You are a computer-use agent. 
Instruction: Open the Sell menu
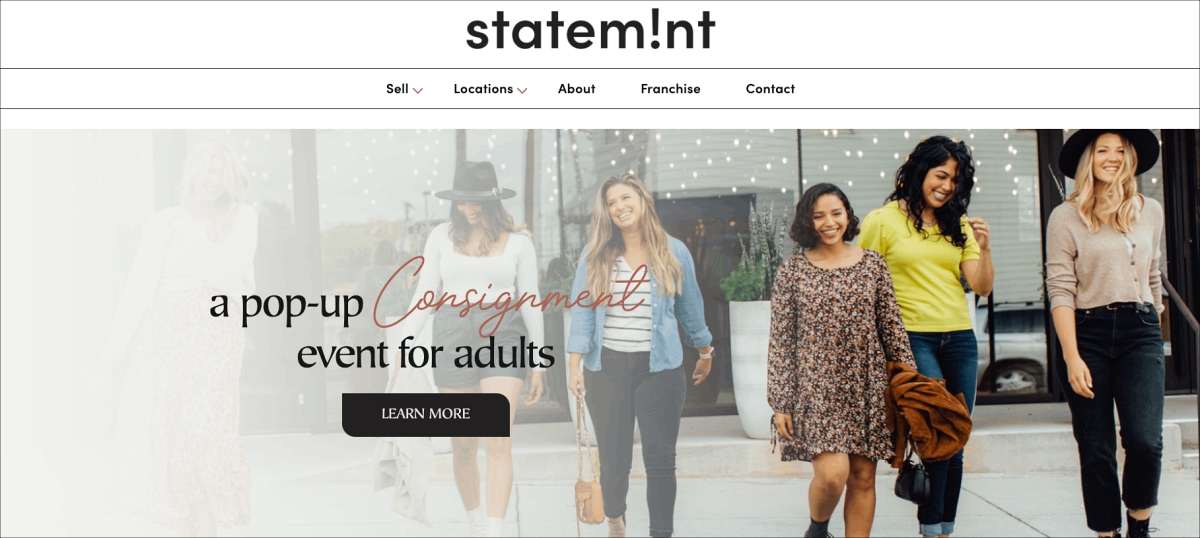397,89
